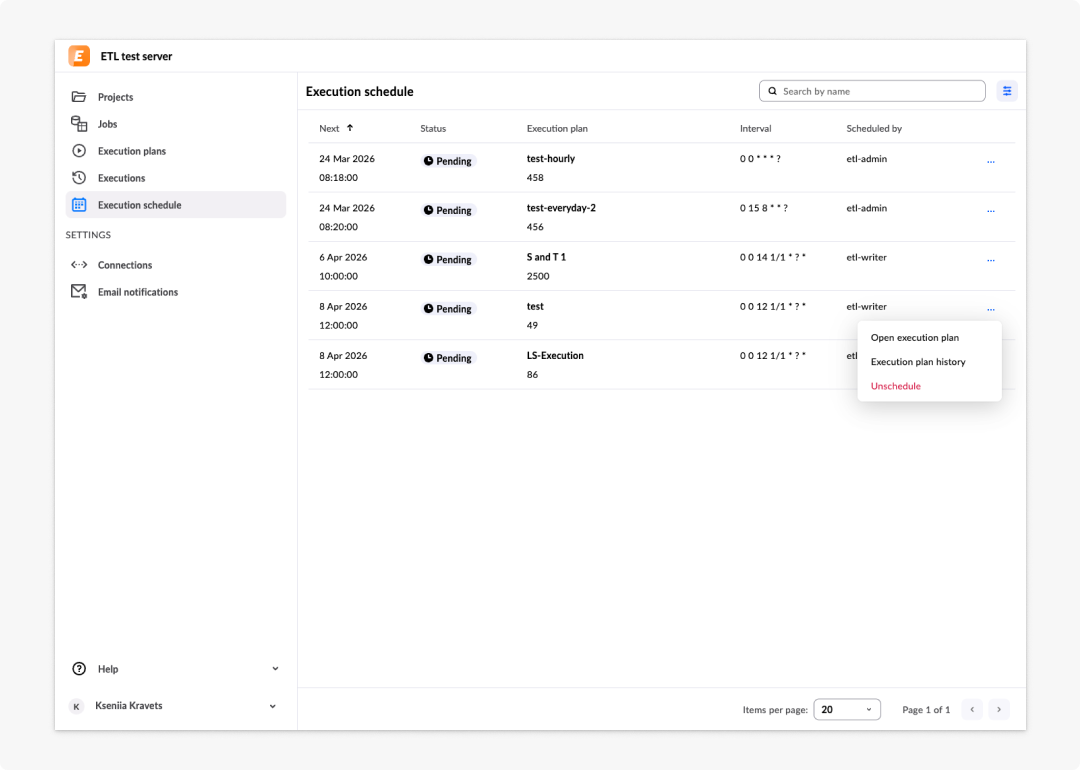Open the S and T 1 plan link
The width and height of the screenshot is (1080, 770).
pos(546,257)
